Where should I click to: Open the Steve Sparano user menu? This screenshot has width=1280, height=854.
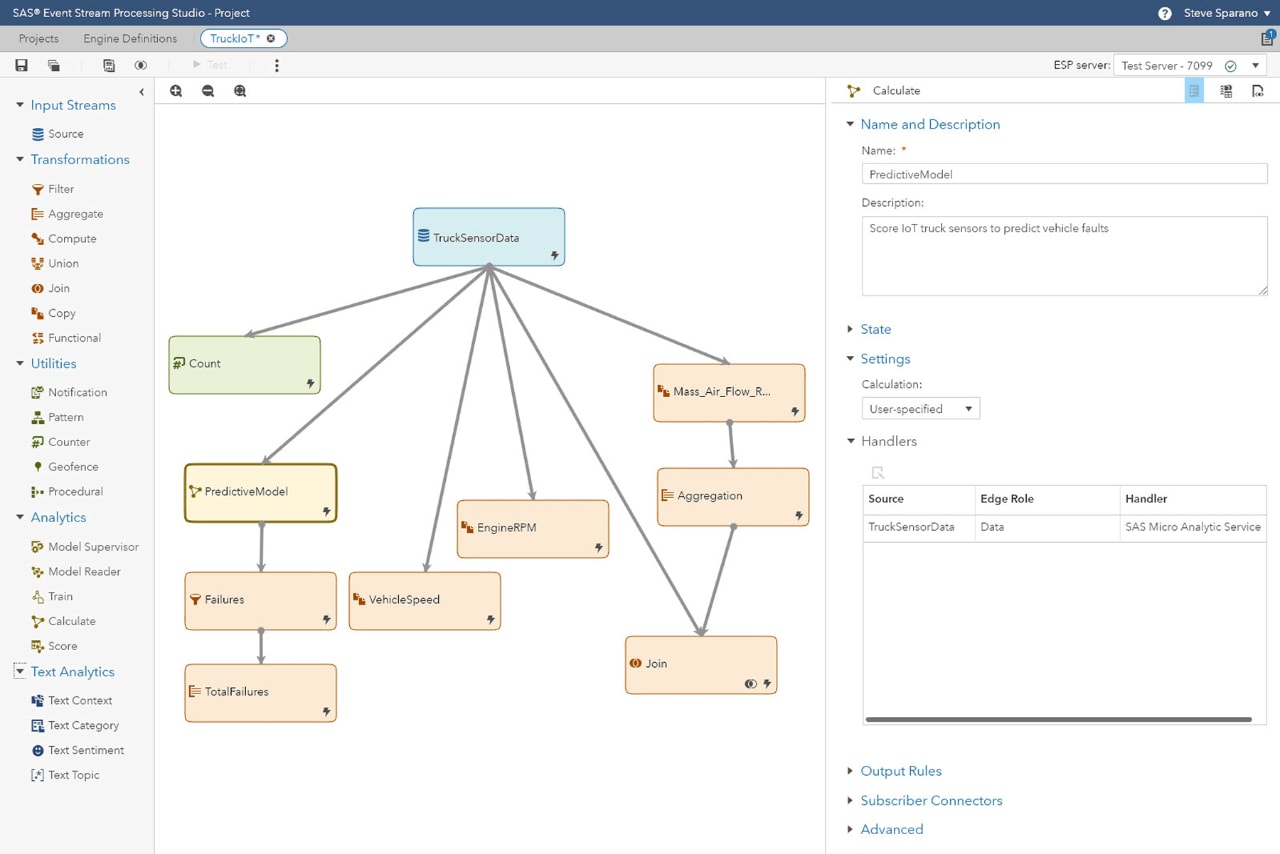[1228, 13]
